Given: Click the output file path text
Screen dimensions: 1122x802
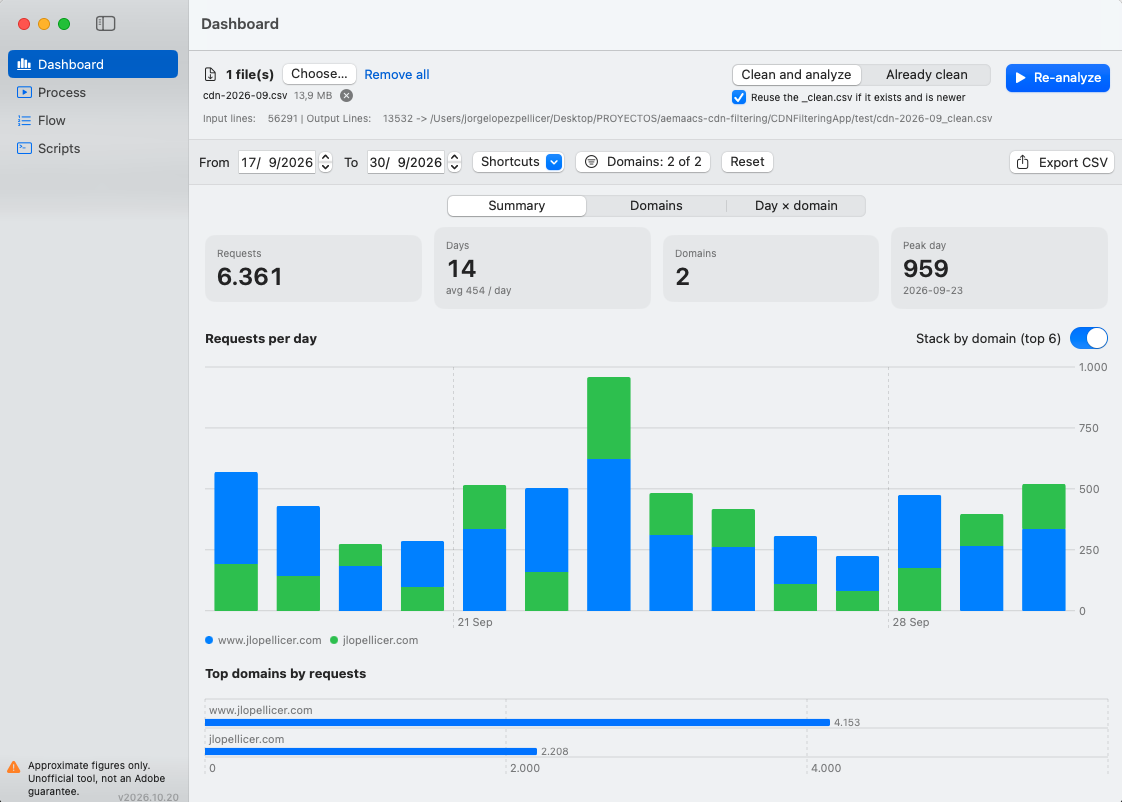Looking at the screenshot, I should (x=711, y=119).
